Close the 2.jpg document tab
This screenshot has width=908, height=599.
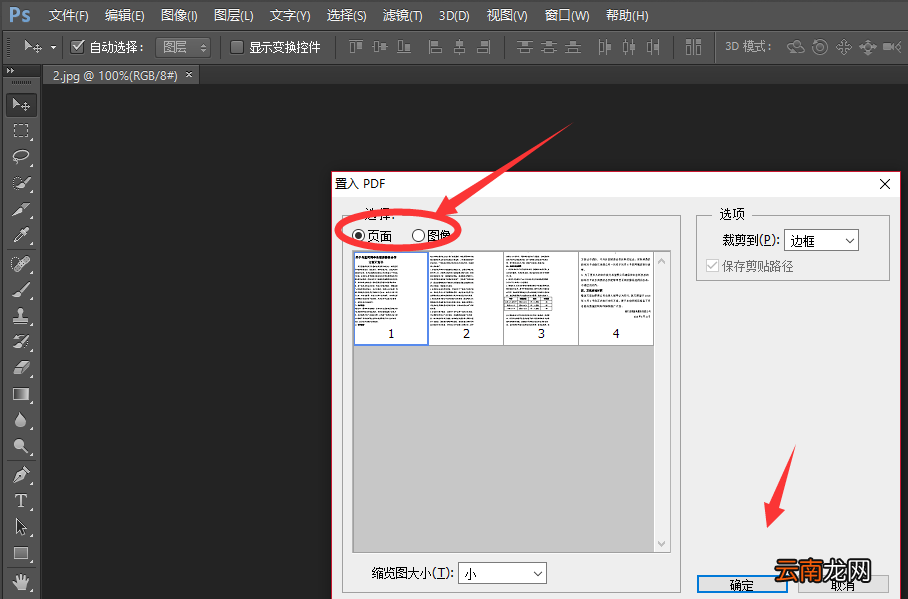(189, 75)
